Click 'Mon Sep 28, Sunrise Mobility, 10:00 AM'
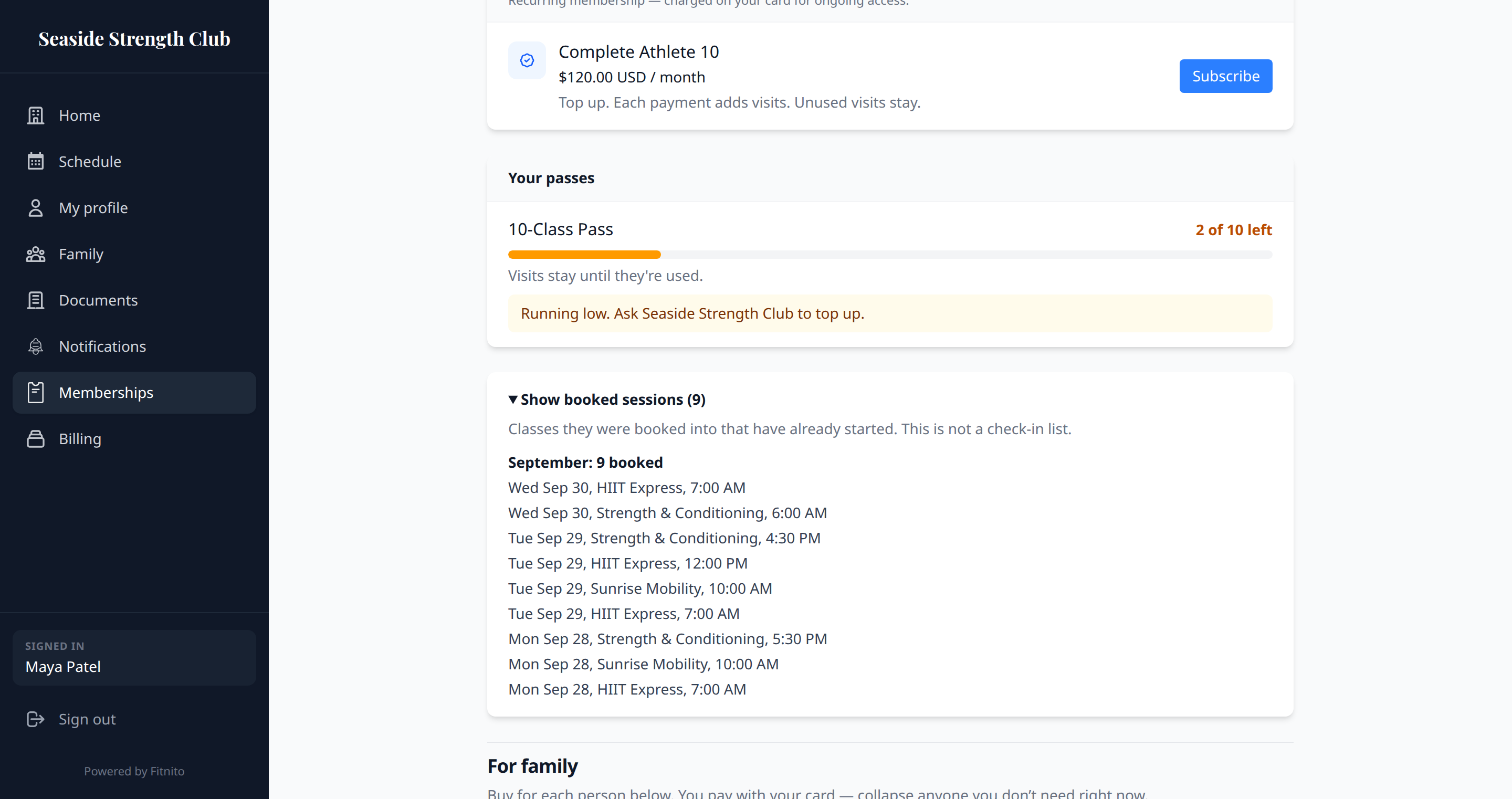 [x=643, y=665]
